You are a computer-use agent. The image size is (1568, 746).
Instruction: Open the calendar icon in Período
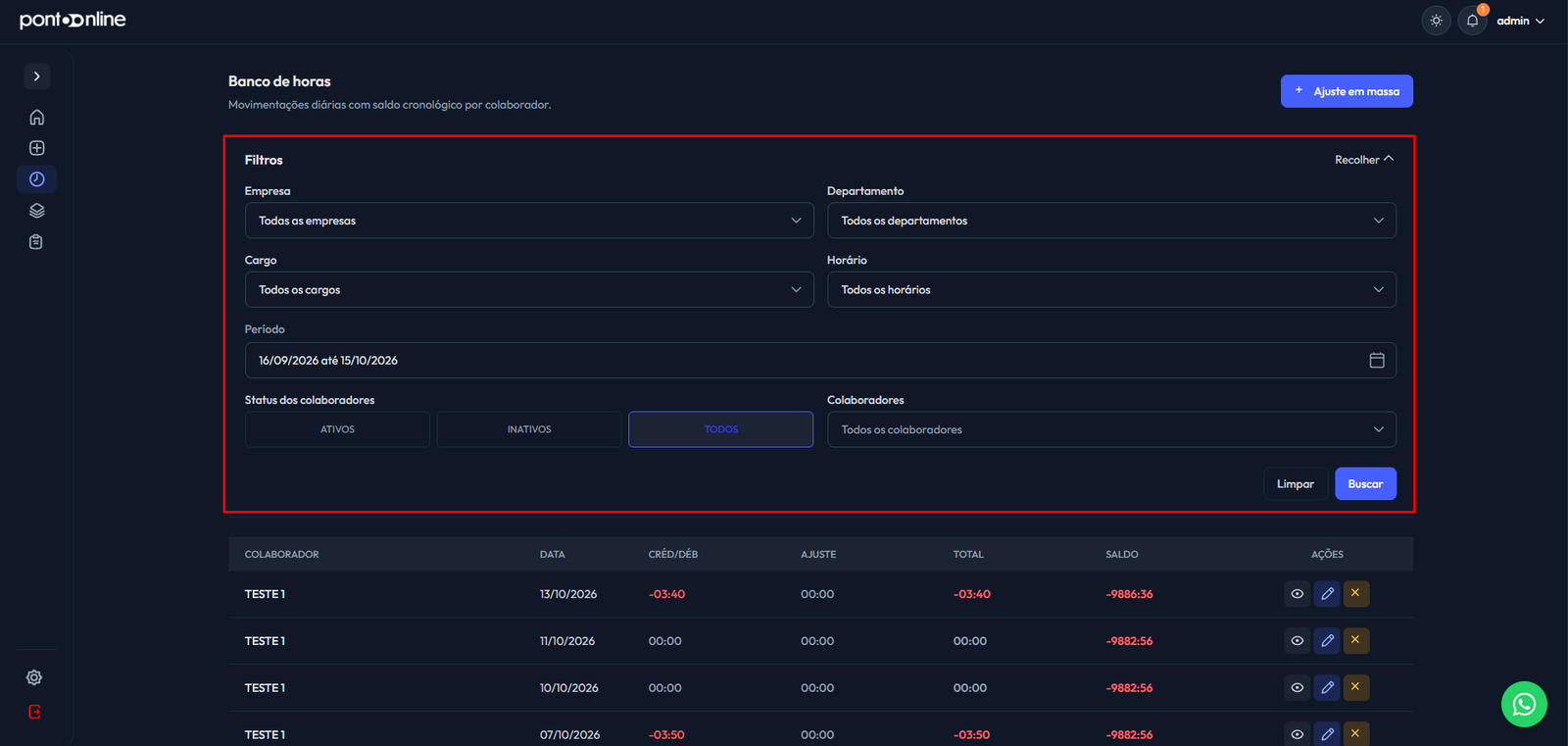pos(1377,361)
